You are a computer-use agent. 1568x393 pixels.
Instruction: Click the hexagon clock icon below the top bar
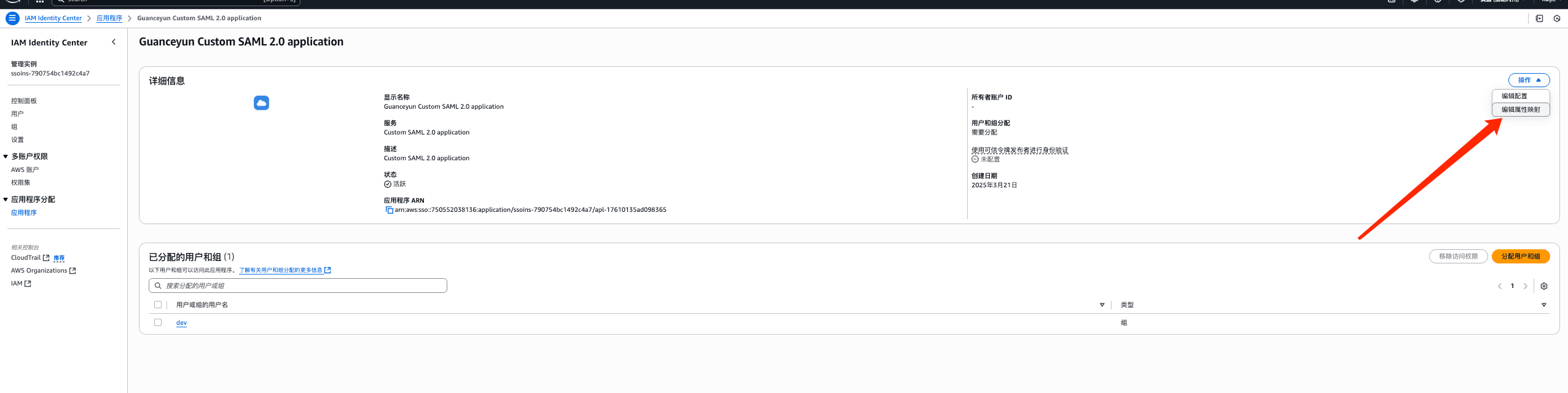pos(1557,18)
